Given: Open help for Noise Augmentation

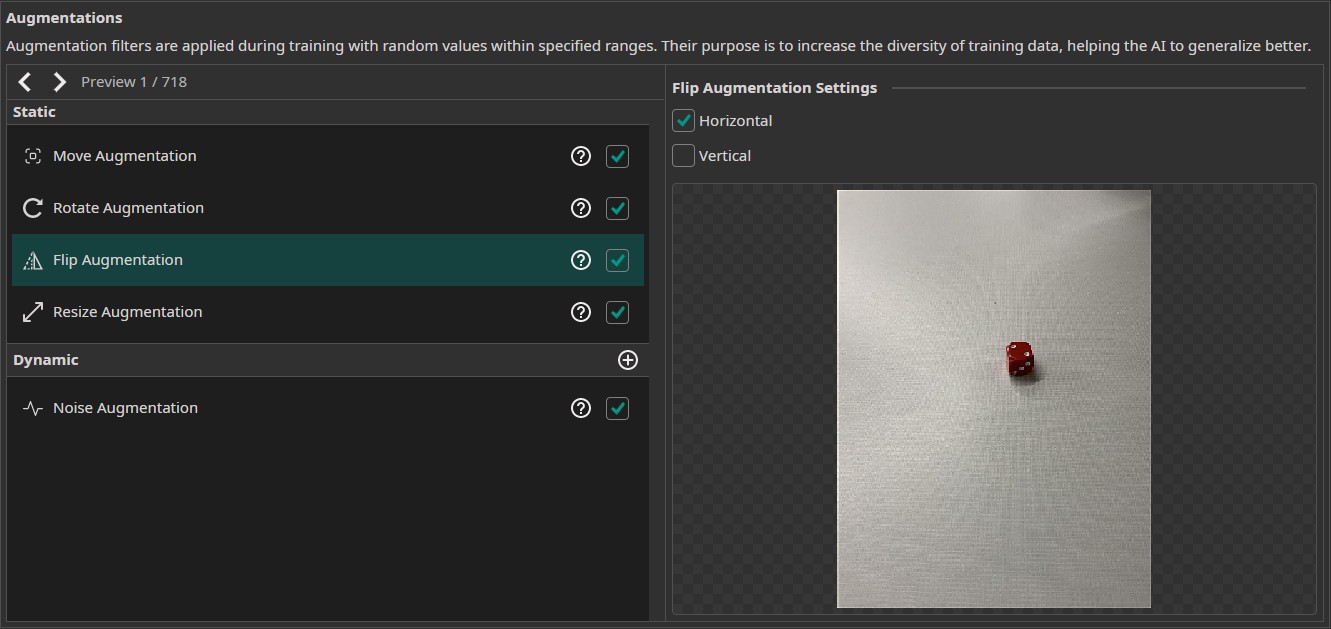Looking at the screenshot, I should [580, 408].
